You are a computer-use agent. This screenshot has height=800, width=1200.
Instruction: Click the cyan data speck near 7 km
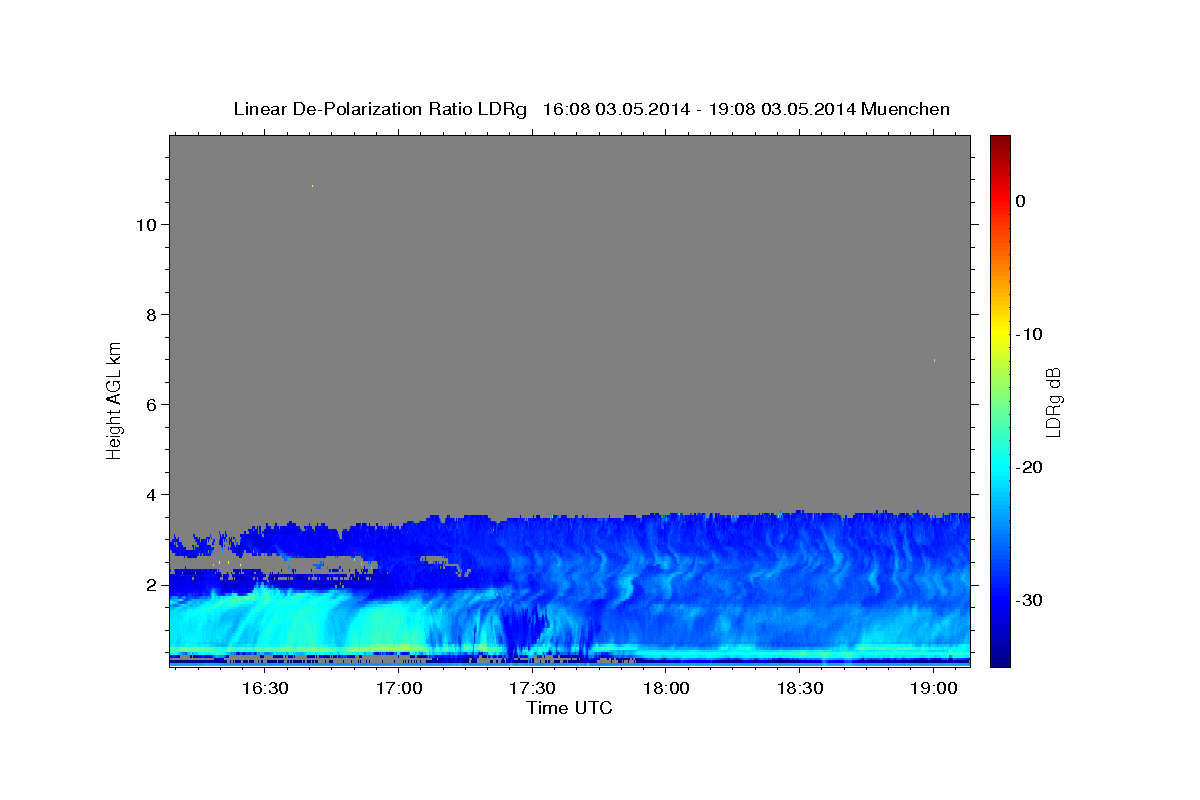point(934,360)
